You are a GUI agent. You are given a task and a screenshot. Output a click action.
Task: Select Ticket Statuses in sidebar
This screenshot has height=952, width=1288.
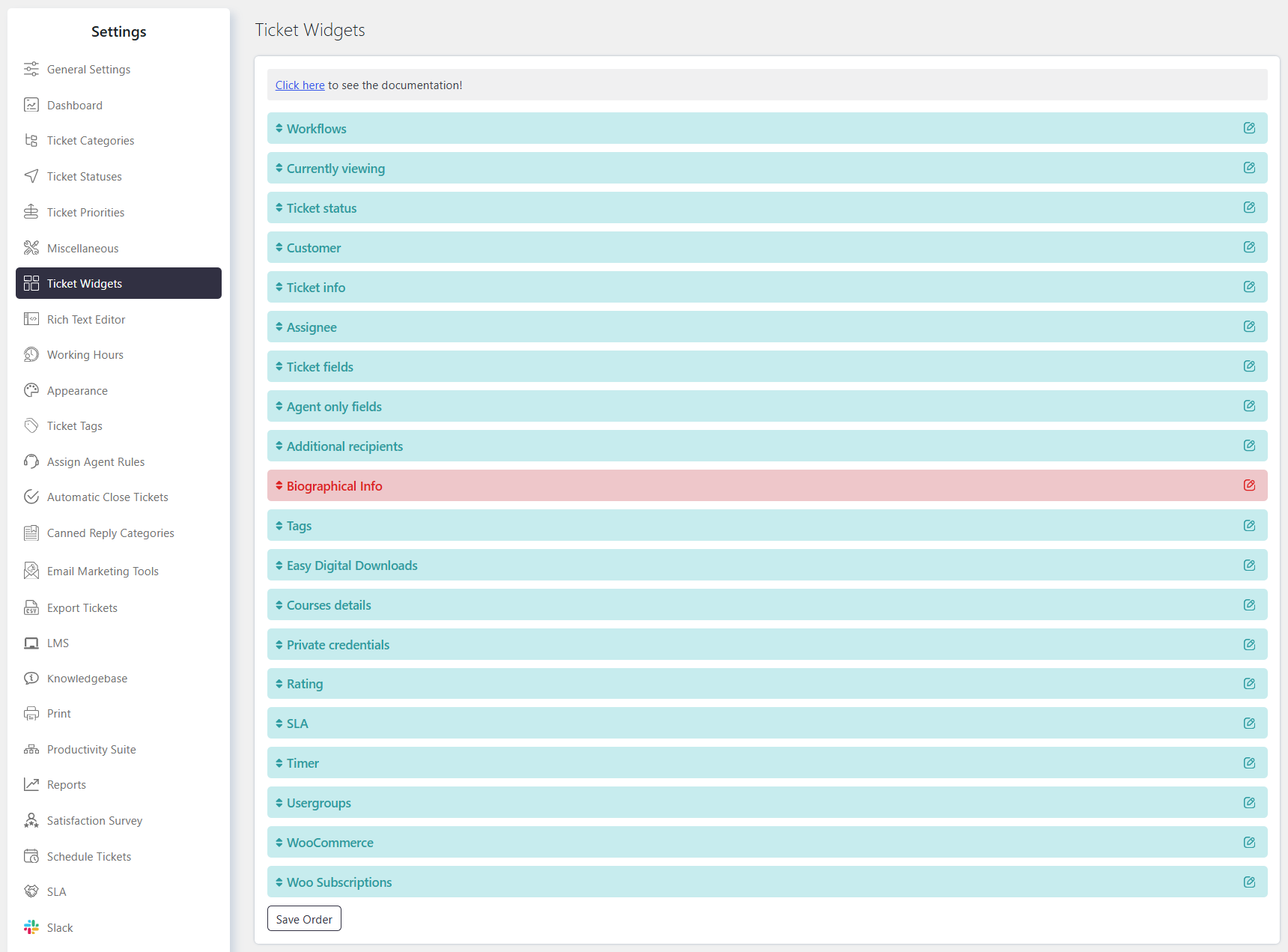118,177
